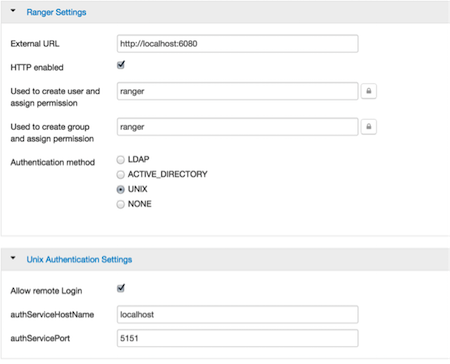The image size is (450, 364).
Task: Click the authServiceHostName input field
Action: click(238, 315)
